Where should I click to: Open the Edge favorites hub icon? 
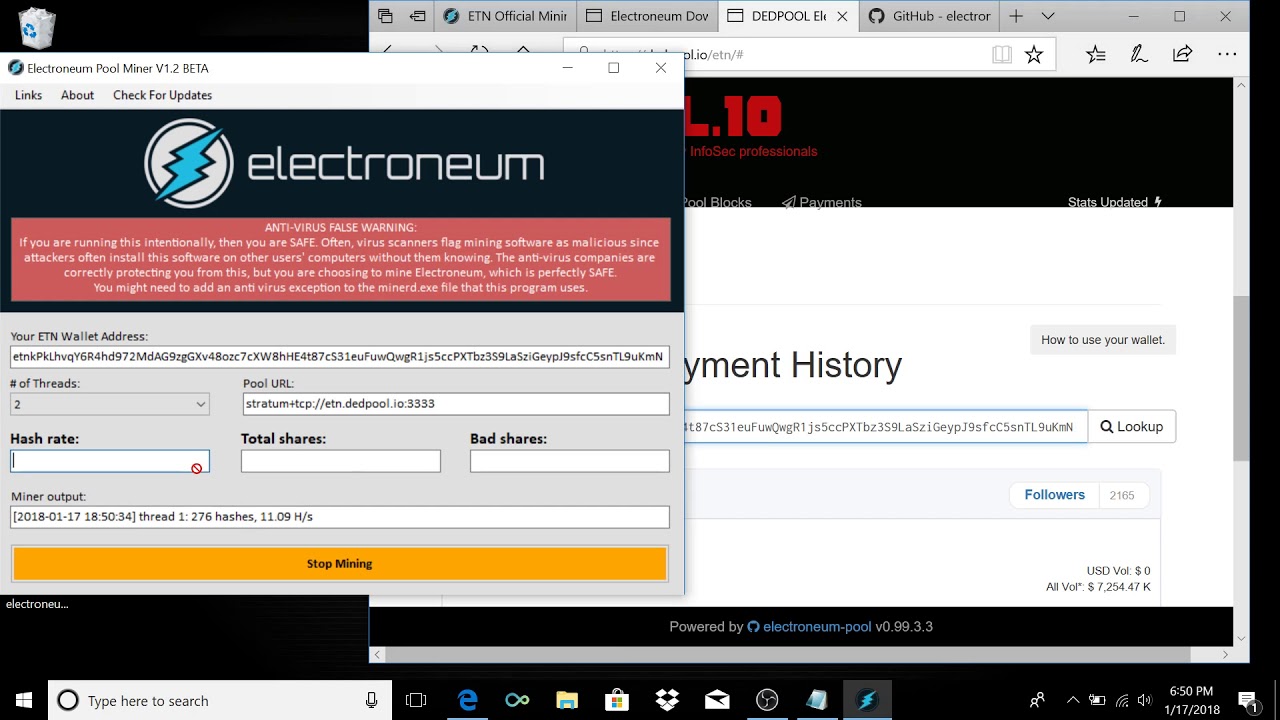(1096, 54)
